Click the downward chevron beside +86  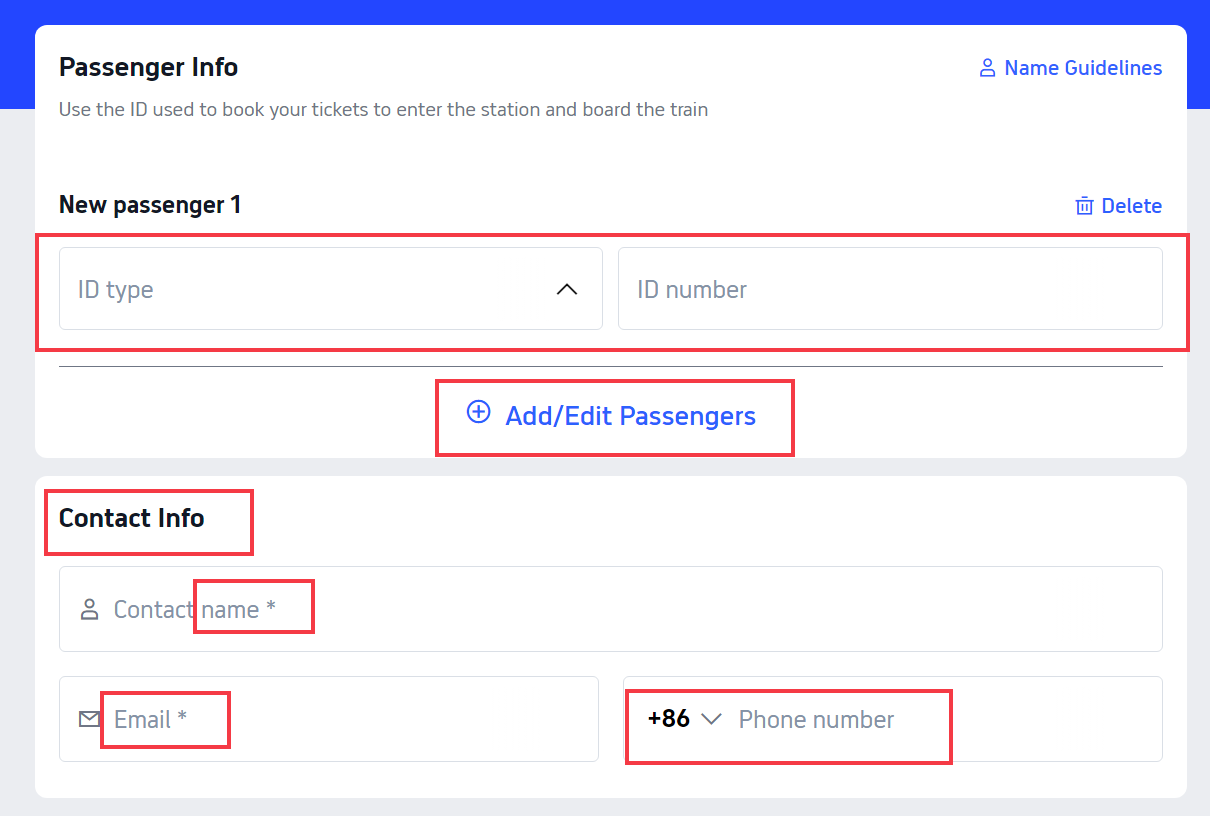coord(712,719)
